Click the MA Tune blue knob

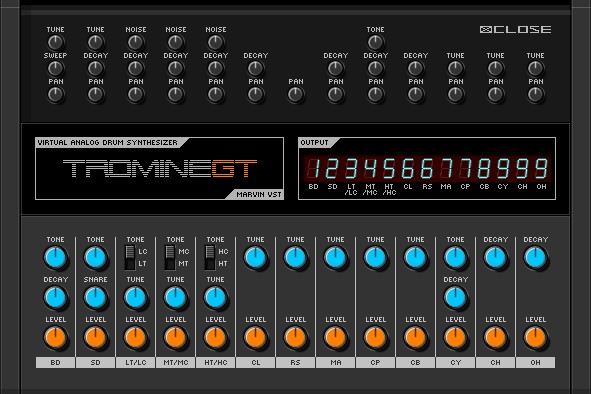point(335,258)
